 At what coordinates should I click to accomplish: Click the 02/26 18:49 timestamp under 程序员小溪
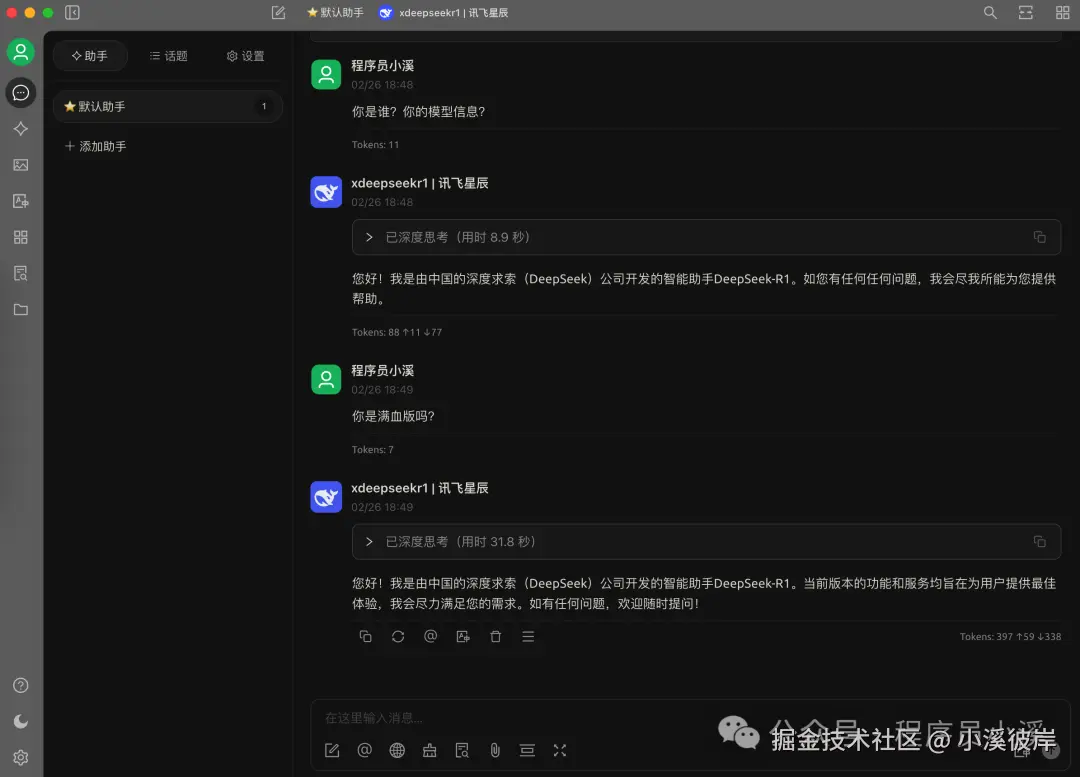pos(382,389)
